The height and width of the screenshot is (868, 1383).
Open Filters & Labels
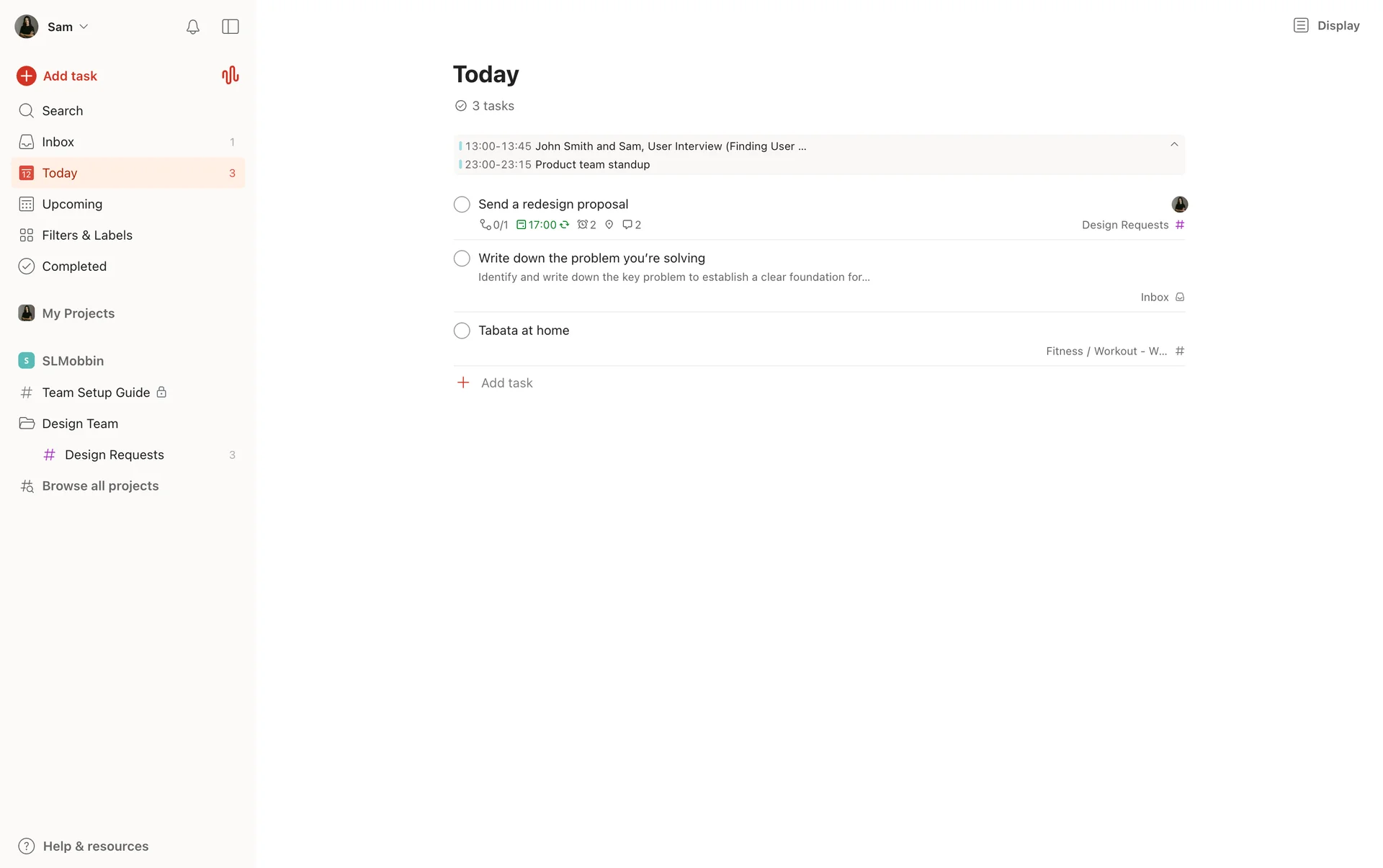click(x=86, y=235)
